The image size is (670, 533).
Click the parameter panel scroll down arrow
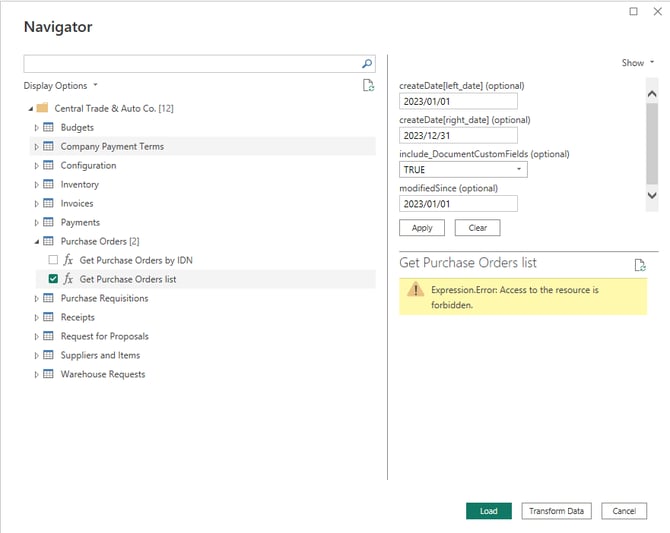click(652, 195)
